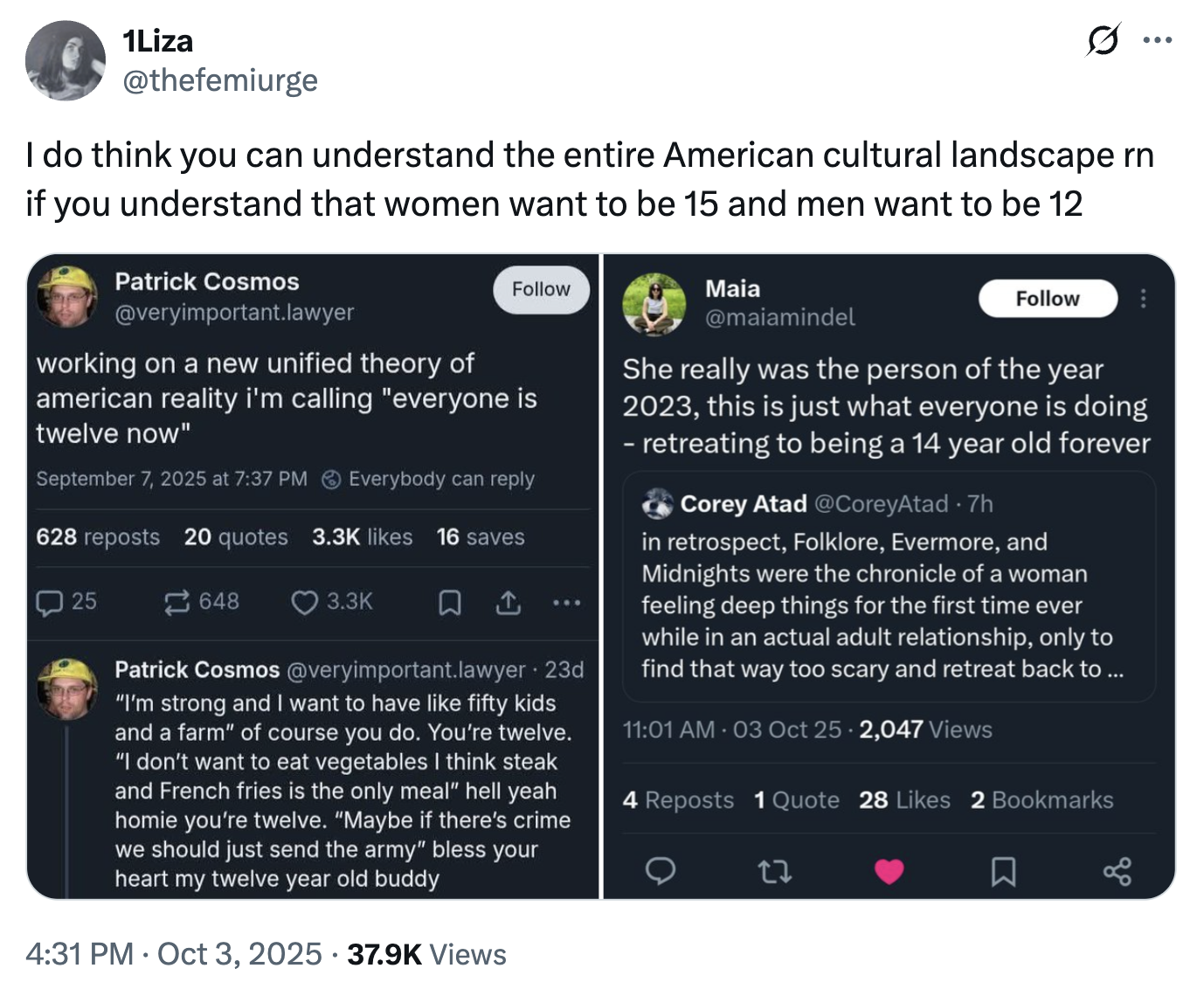Viewport: 1204px width, 996px height.
Task: Bookmark Patrick Cosmos's post
Action: (449, 602)
